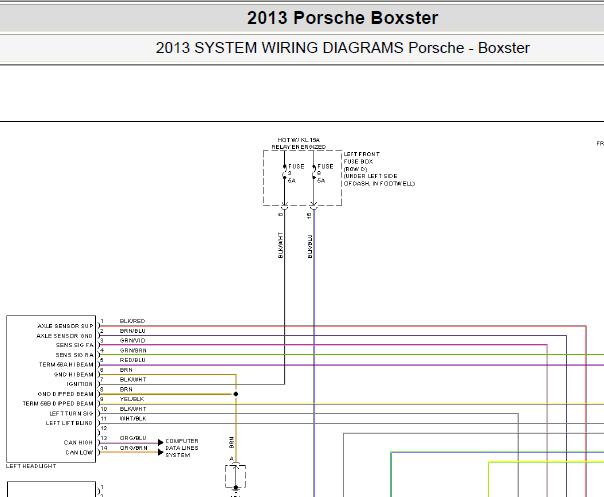The width and height of the screenshot is (604, 497).
Task: Click the arrowhead ending the ORG/BLU wire
Action: click(161, 443)
